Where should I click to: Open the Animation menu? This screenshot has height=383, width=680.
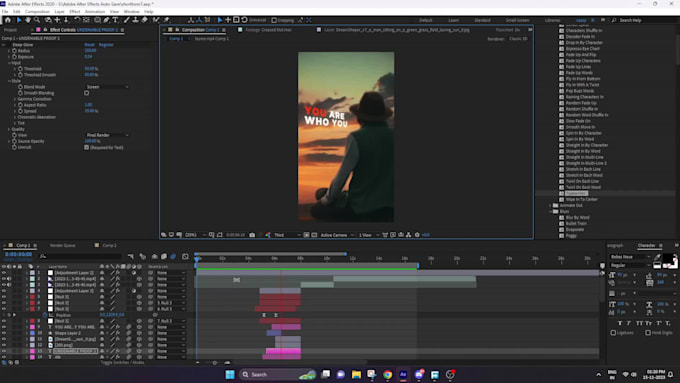tap(95, 11)
